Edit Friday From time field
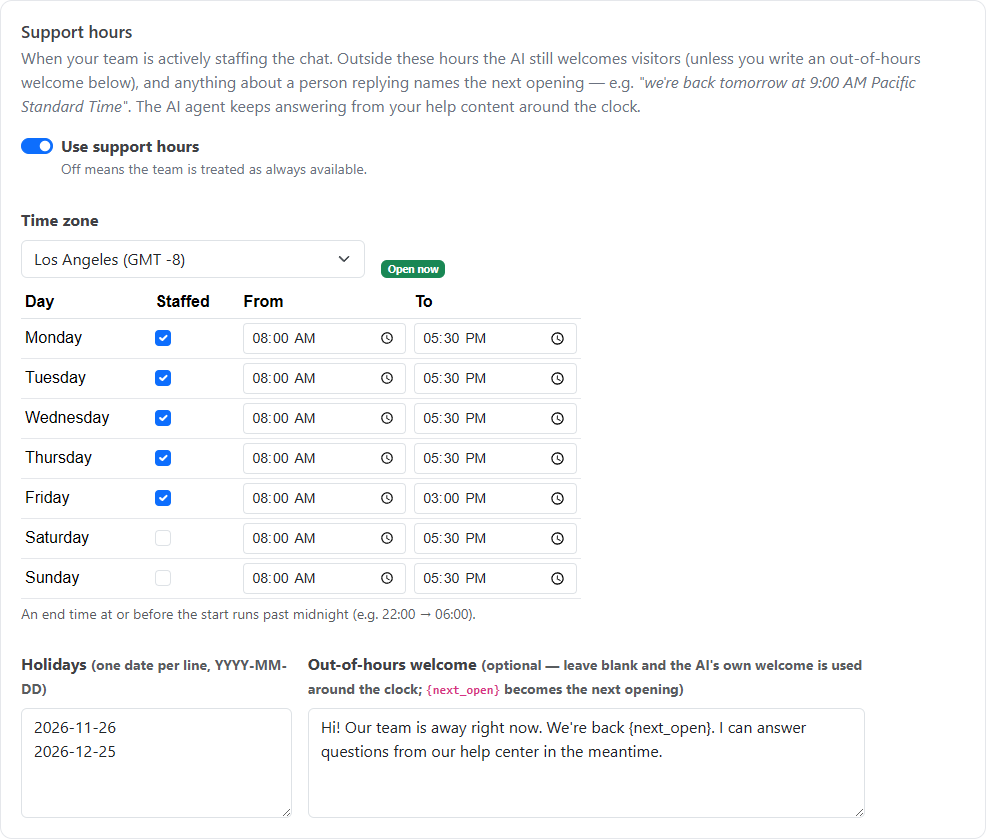 (x=324, y=498)
